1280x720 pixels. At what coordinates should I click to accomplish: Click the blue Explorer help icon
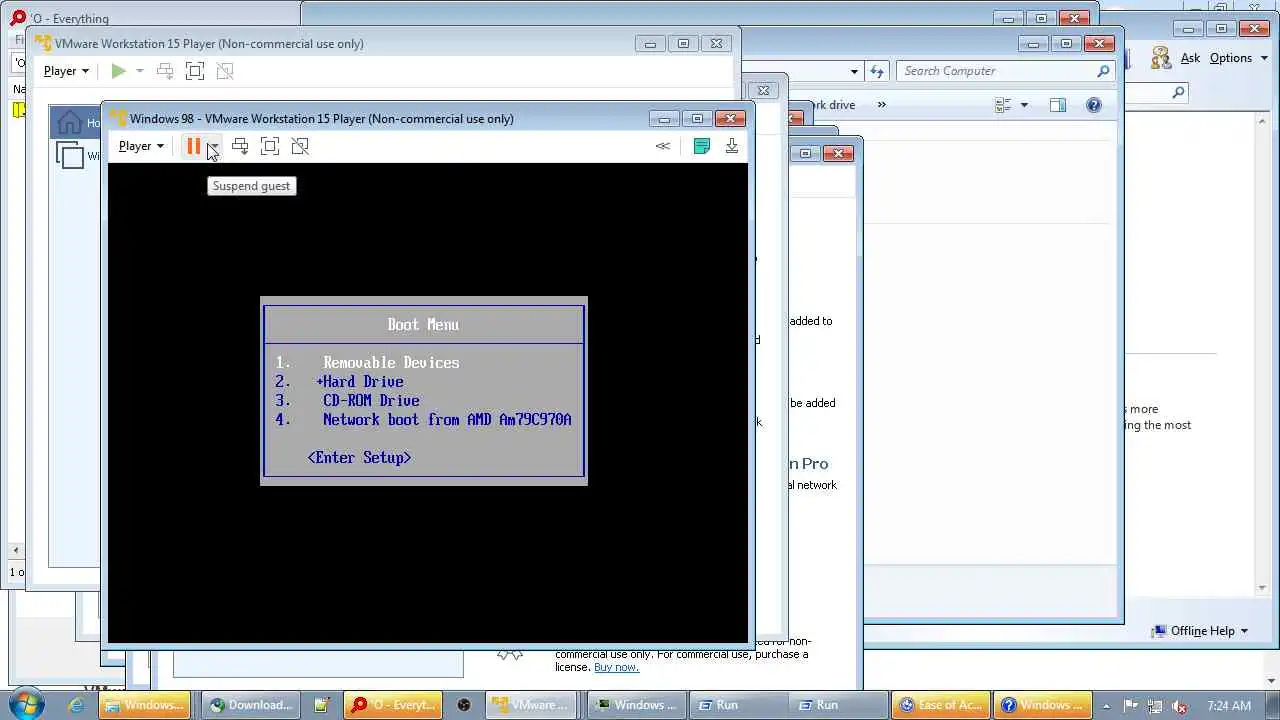1094,105
